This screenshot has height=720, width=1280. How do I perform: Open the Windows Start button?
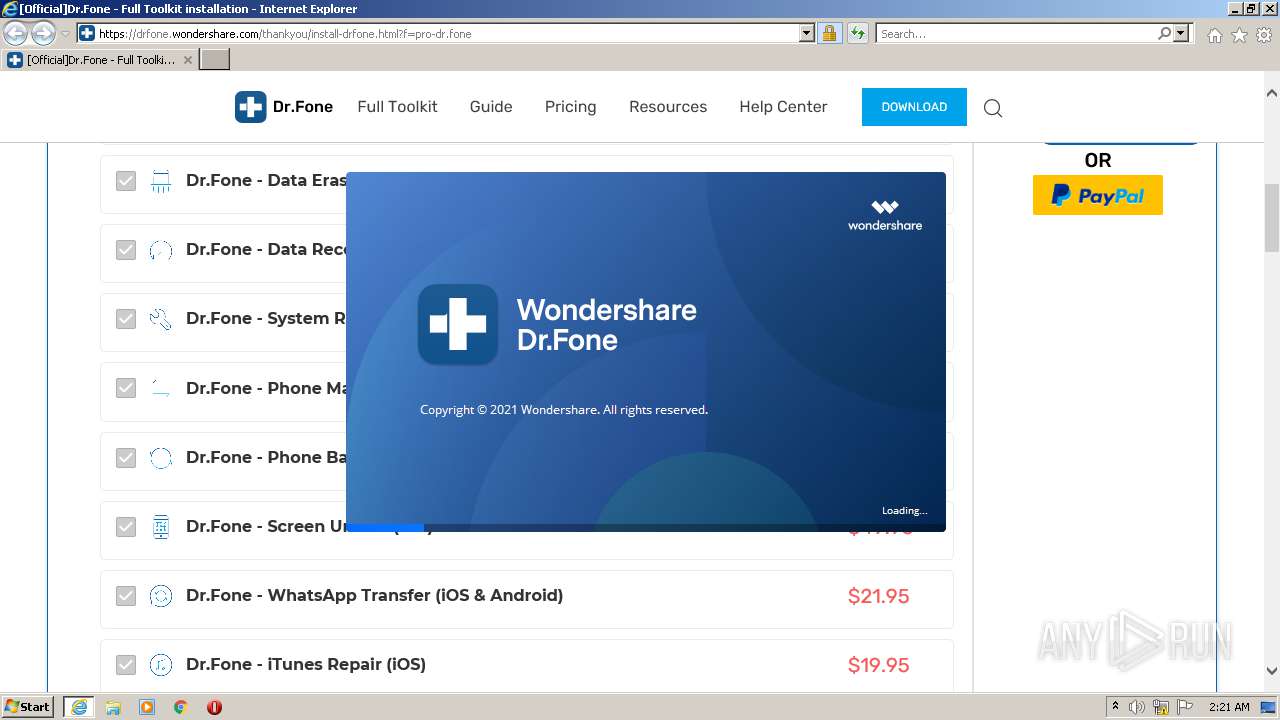point(29,707)
